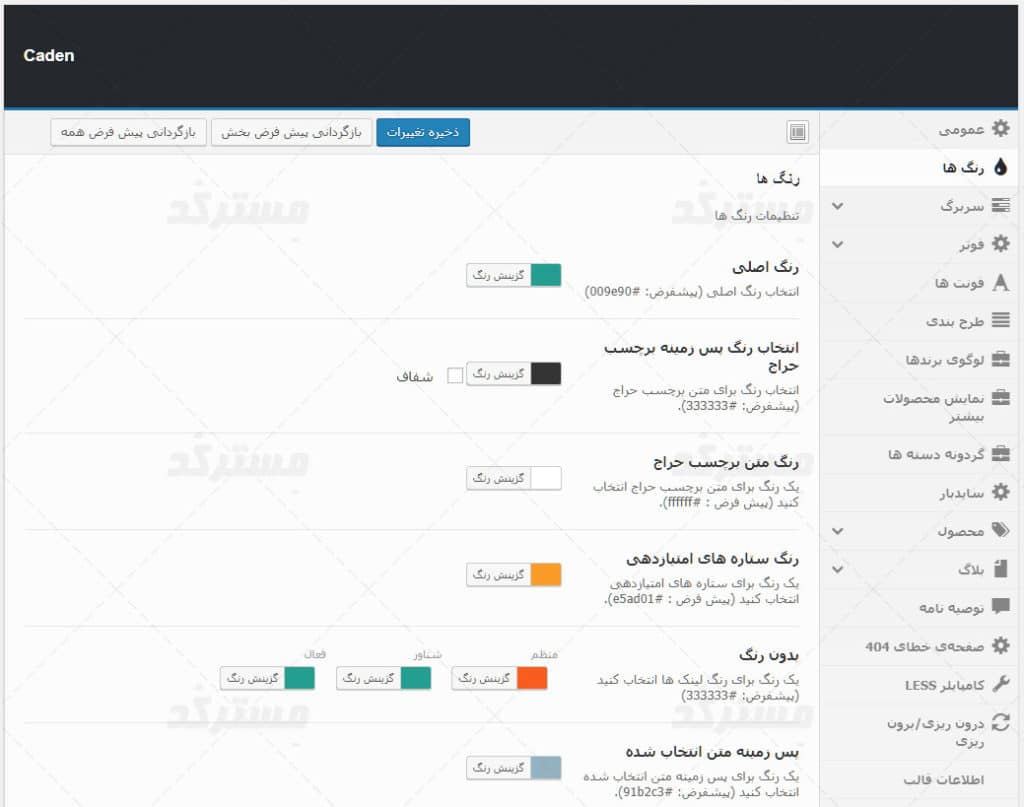Click the ذخیره تغییرات save button

pyautogui.click(x=423, y=133)
